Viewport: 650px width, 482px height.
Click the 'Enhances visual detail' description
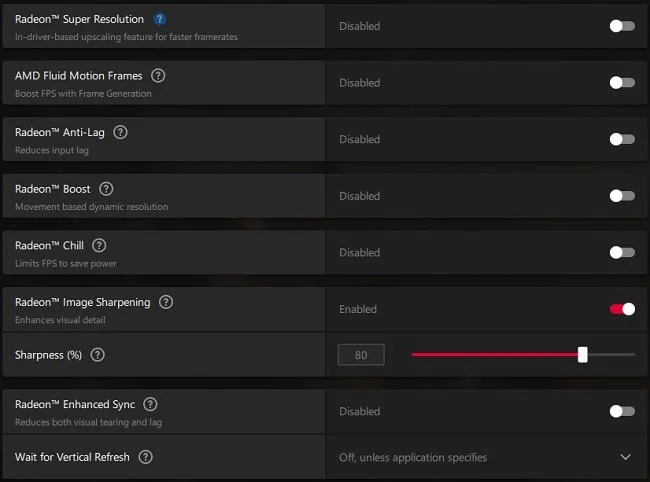click(60, 320)
